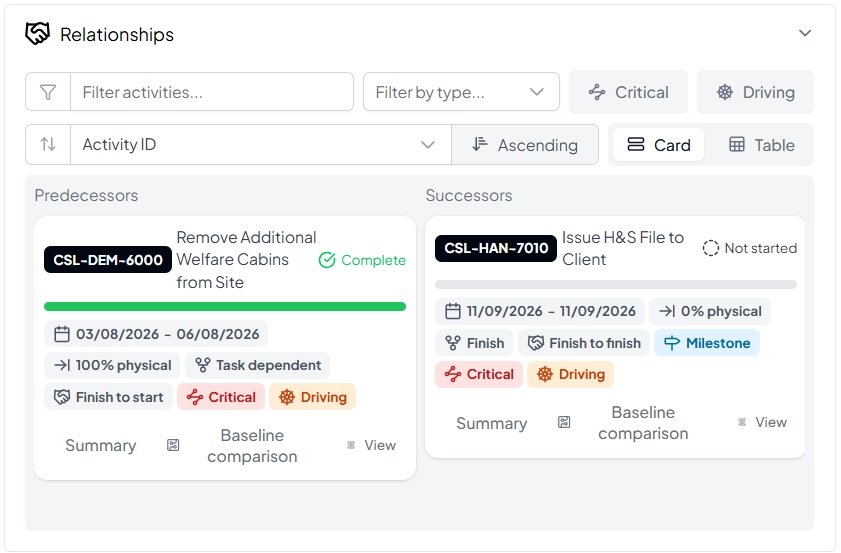Click the green Complete check icon
The width and height of the screenshot is (841, 553).
point(327,260)
